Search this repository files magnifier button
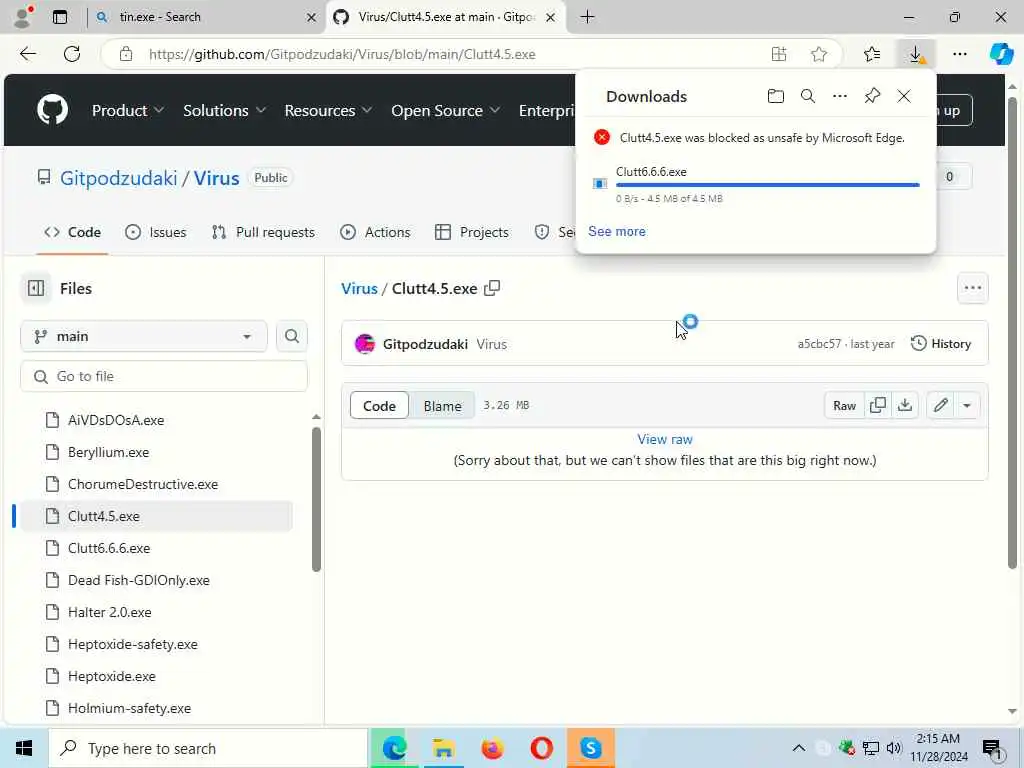 click(292, 336)
